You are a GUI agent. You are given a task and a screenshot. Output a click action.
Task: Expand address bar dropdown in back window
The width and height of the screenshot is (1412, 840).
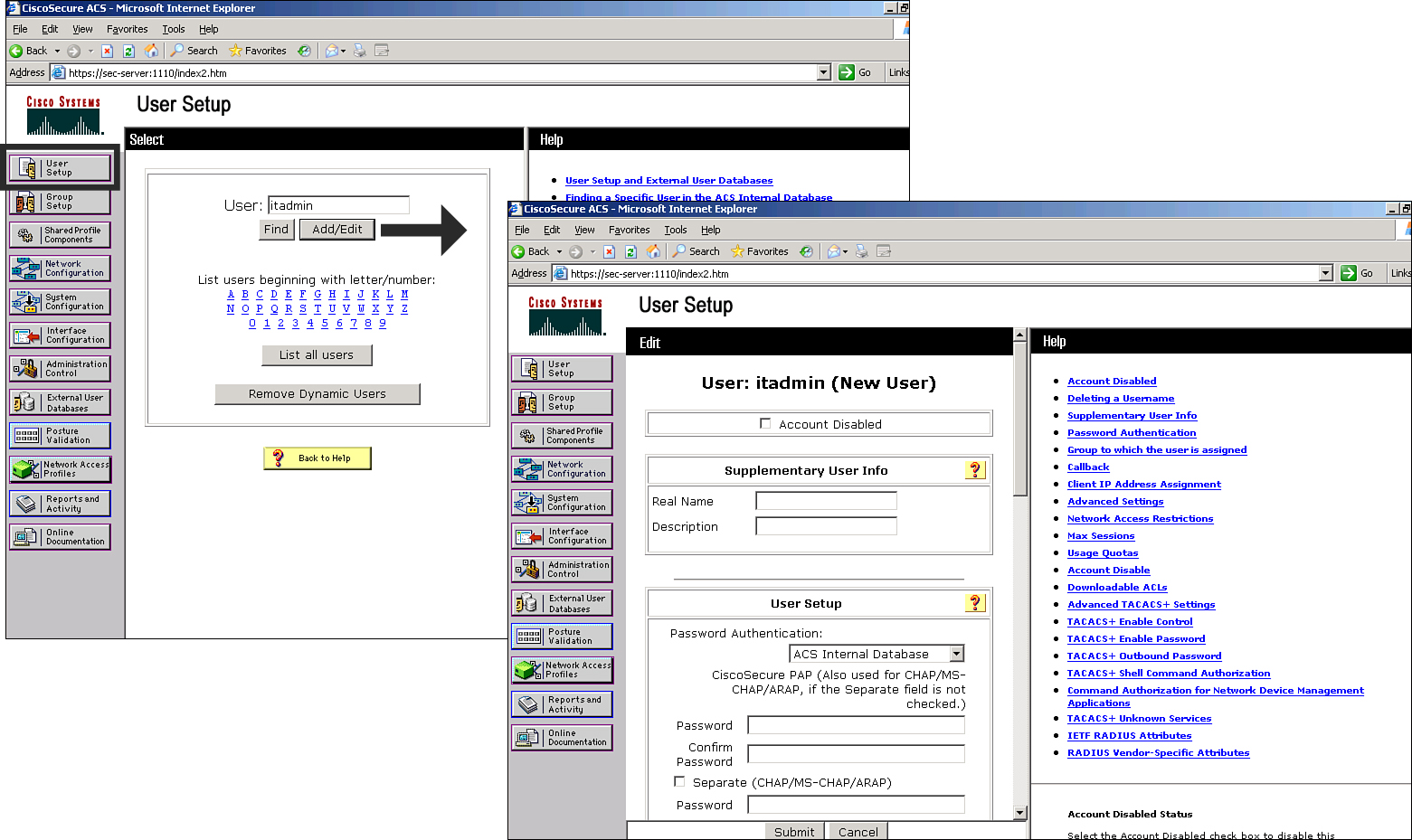coord(824,72)
